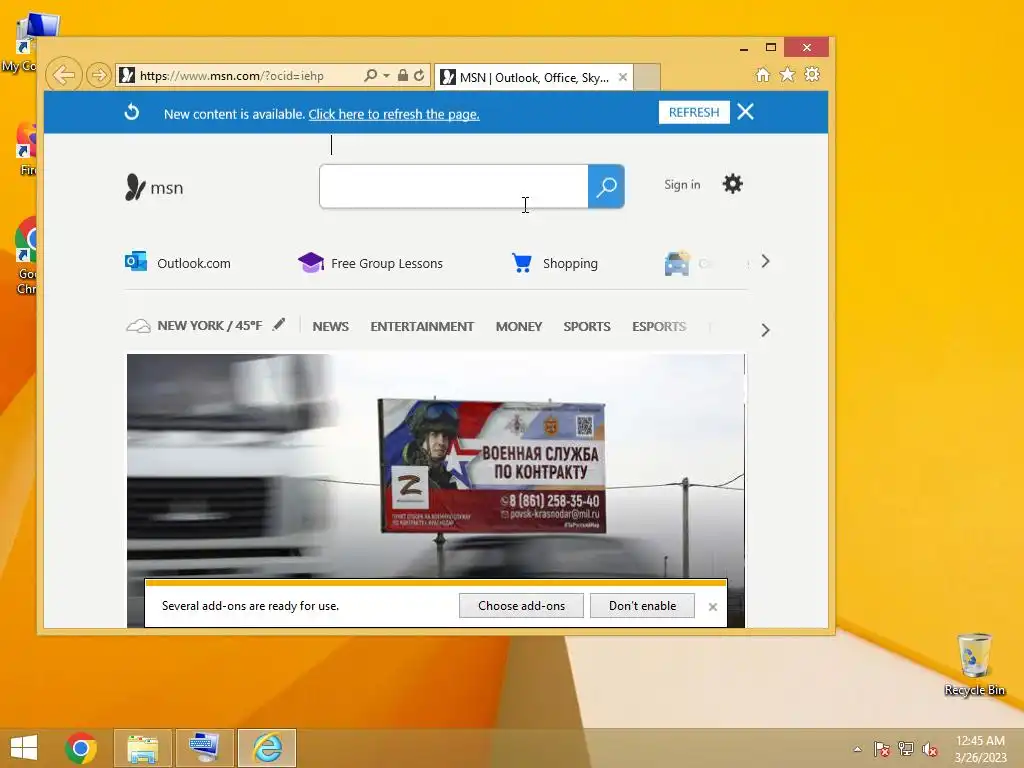The image size is (1024, 768).
Task: Expand more shortcuts with right chevron
Action: tap(765, 262)
